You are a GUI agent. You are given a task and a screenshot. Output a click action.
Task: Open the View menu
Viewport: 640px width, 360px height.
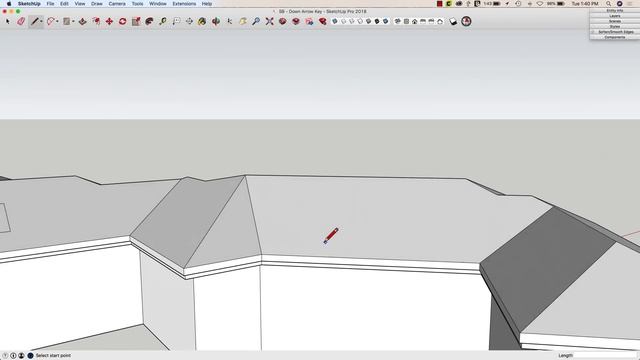80,4
